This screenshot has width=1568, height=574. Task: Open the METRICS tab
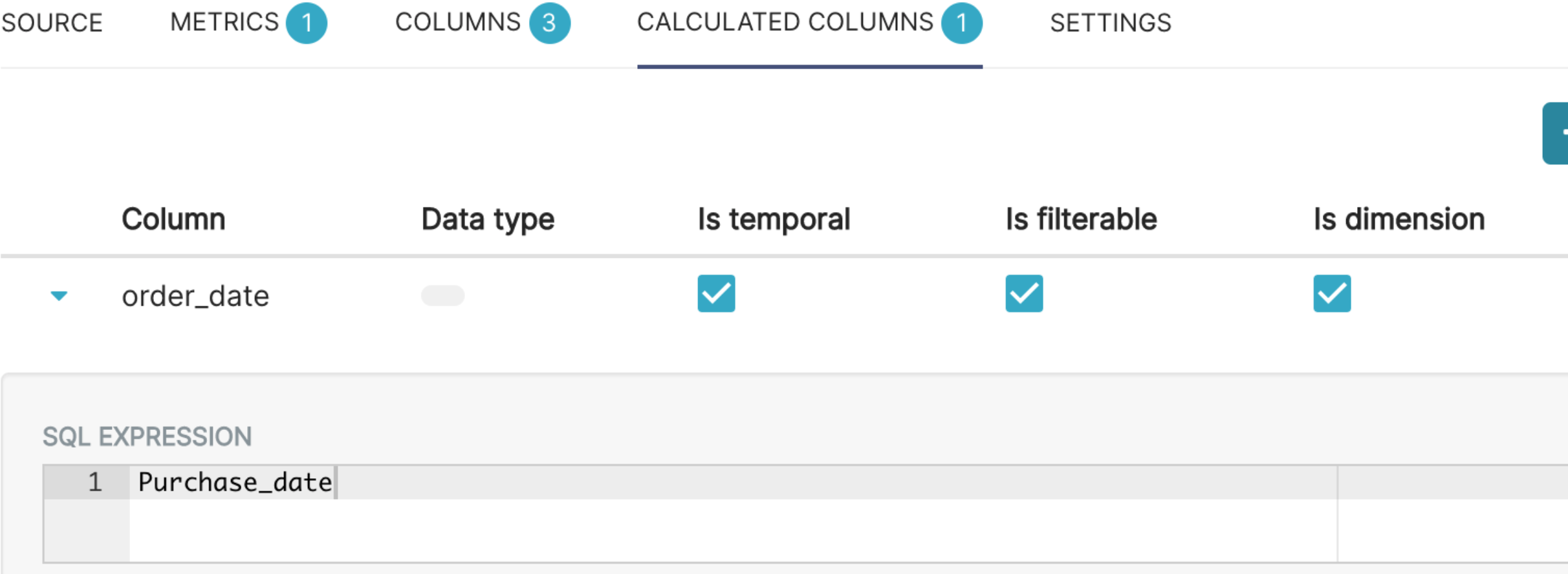[224, 23]
